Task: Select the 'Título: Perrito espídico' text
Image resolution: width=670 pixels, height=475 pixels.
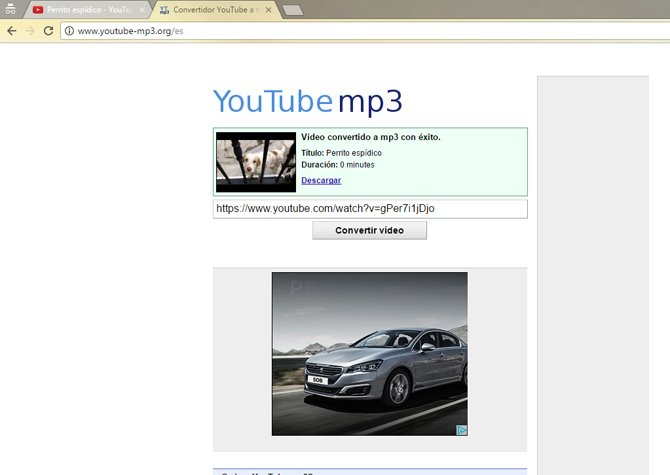Action: pos(341,153)
